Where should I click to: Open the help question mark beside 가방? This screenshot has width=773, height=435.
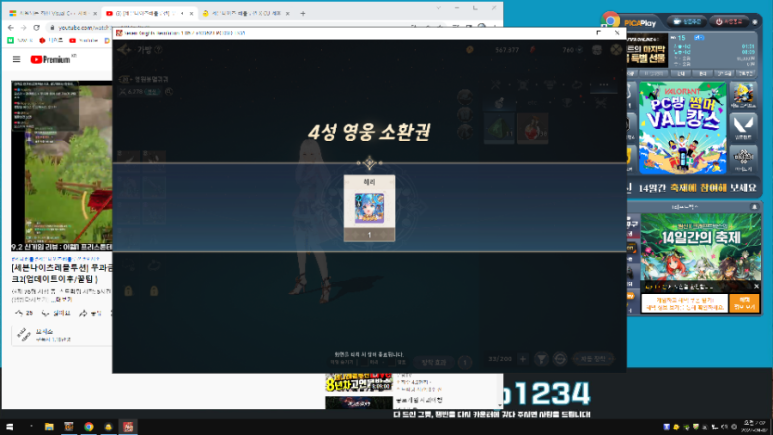[158, 50]
